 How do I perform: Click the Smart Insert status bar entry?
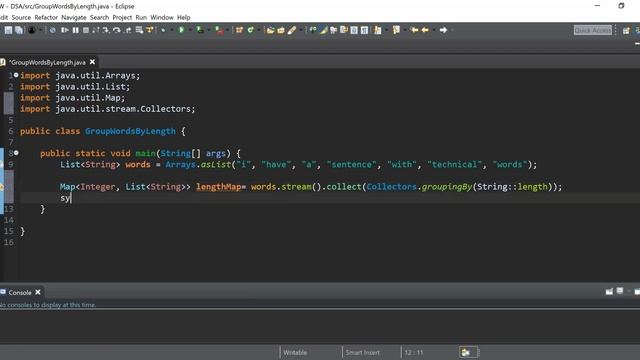pos(362,353)
